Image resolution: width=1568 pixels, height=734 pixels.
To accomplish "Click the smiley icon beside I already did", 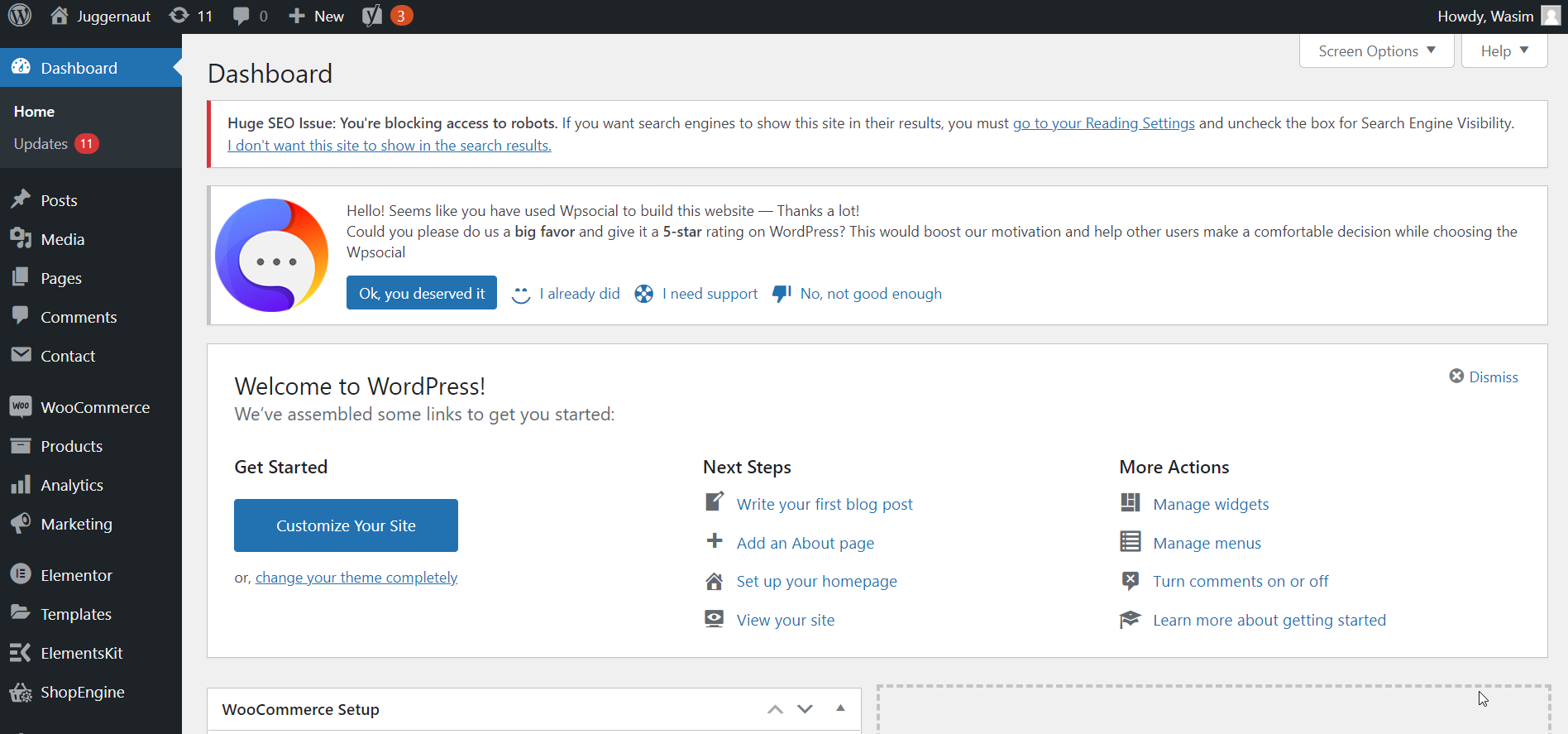I will pos(520,295).
